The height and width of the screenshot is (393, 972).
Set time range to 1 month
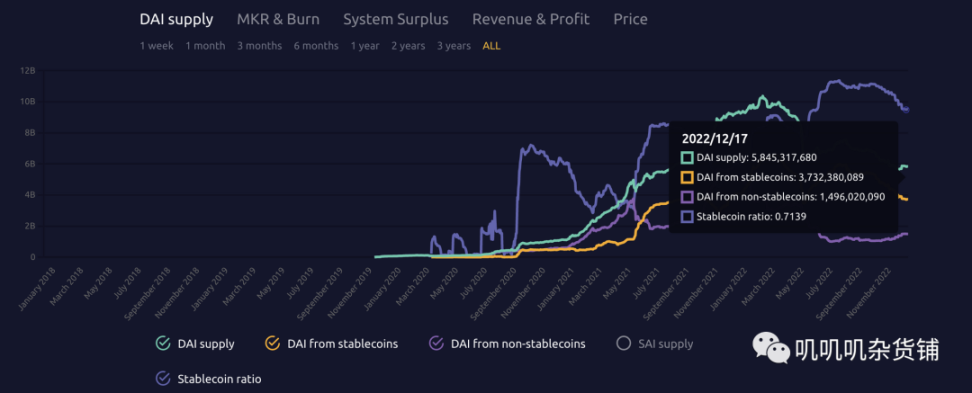point(205,46)
